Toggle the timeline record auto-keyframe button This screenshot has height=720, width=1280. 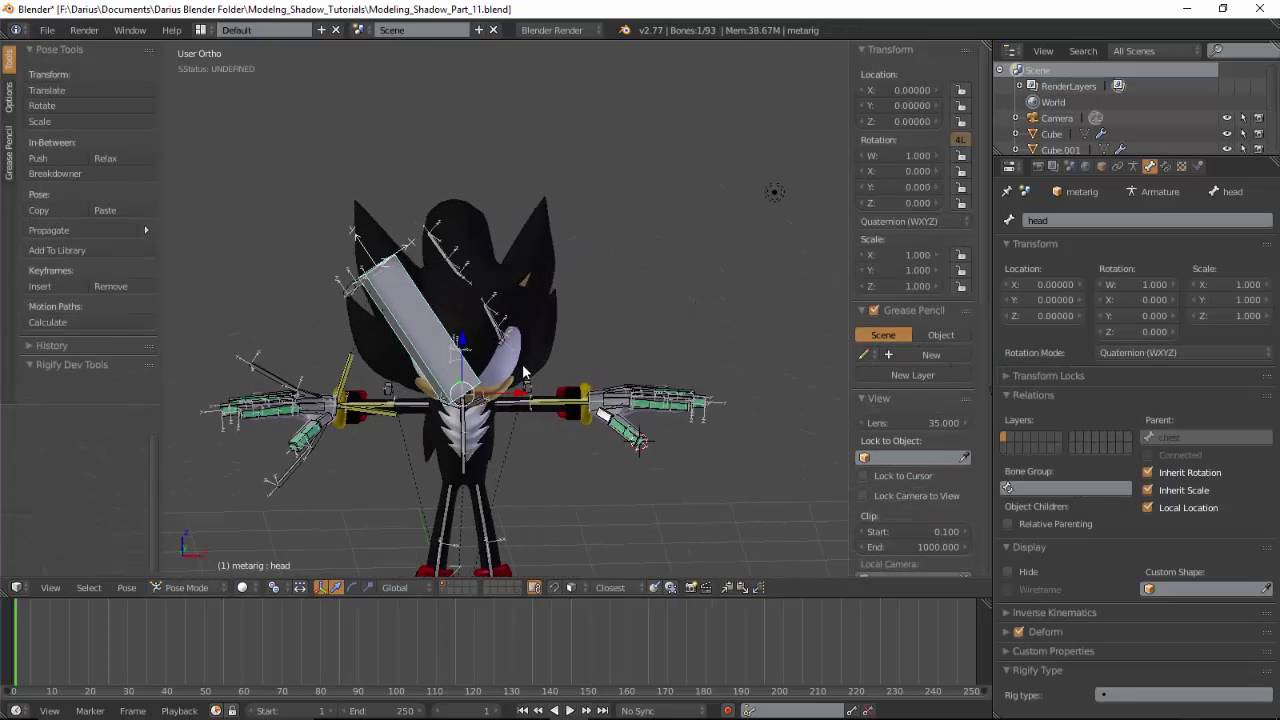pos(727,711)
